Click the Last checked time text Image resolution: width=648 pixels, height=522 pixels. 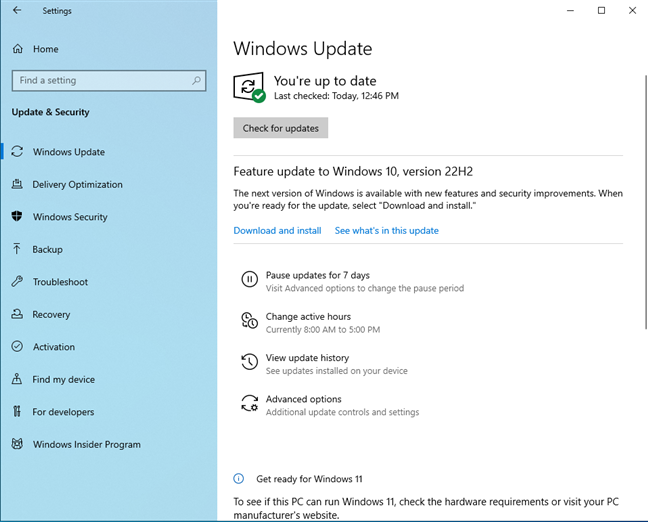pyautogui.click(x=336, y=96)
